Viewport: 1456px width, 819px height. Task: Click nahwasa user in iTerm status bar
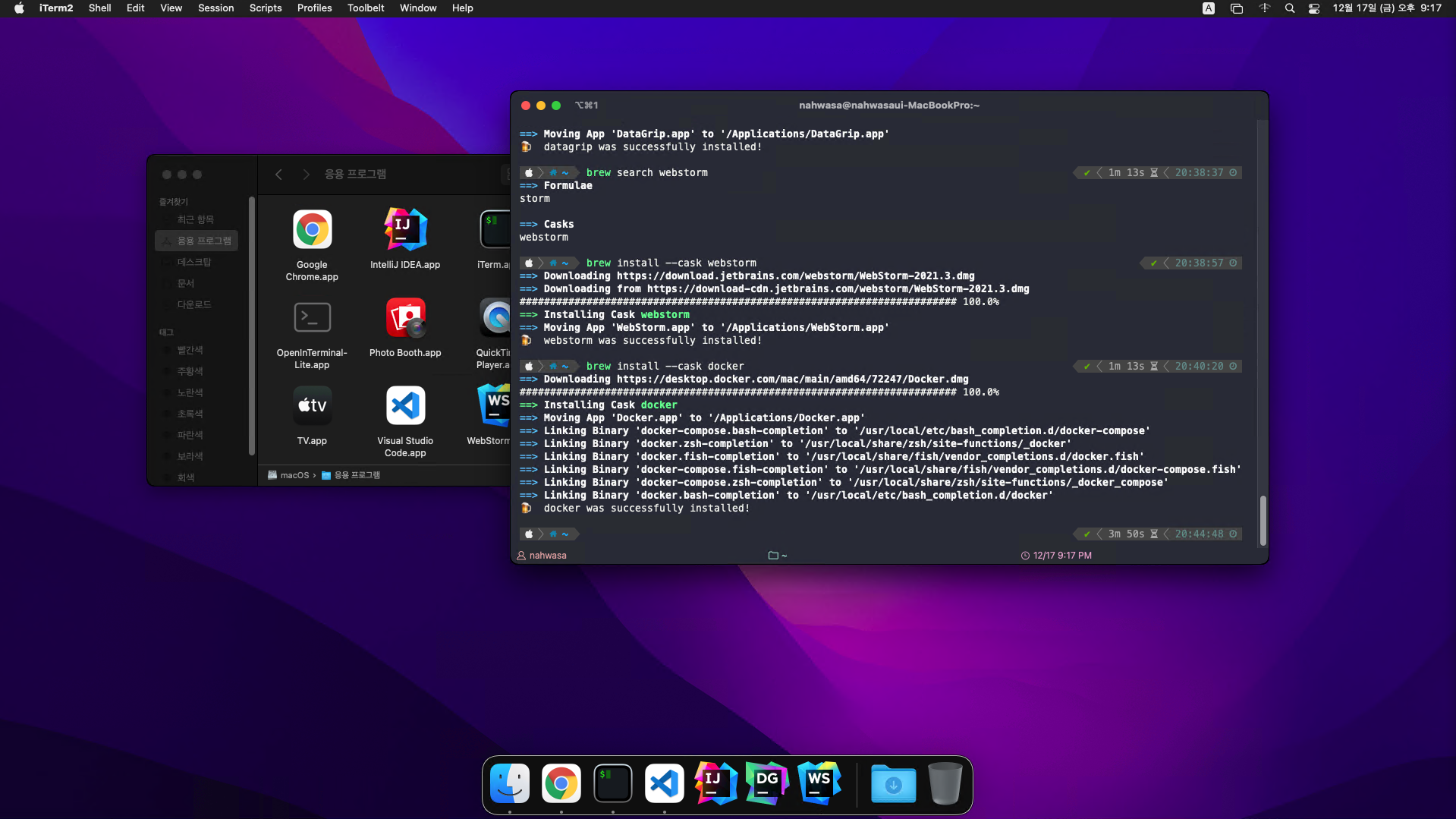click(542, 556)
